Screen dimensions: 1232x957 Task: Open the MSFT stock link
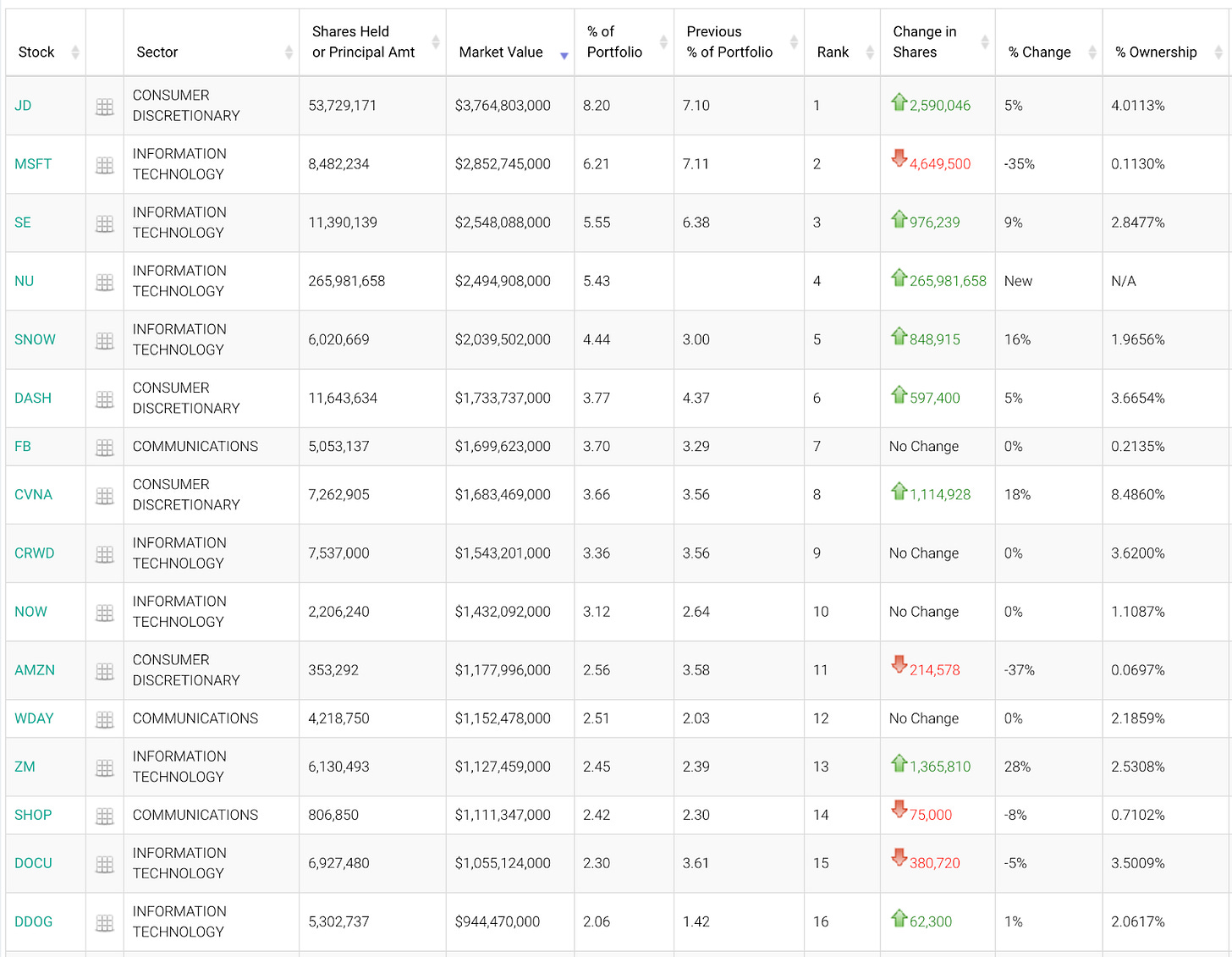point(33,164)
